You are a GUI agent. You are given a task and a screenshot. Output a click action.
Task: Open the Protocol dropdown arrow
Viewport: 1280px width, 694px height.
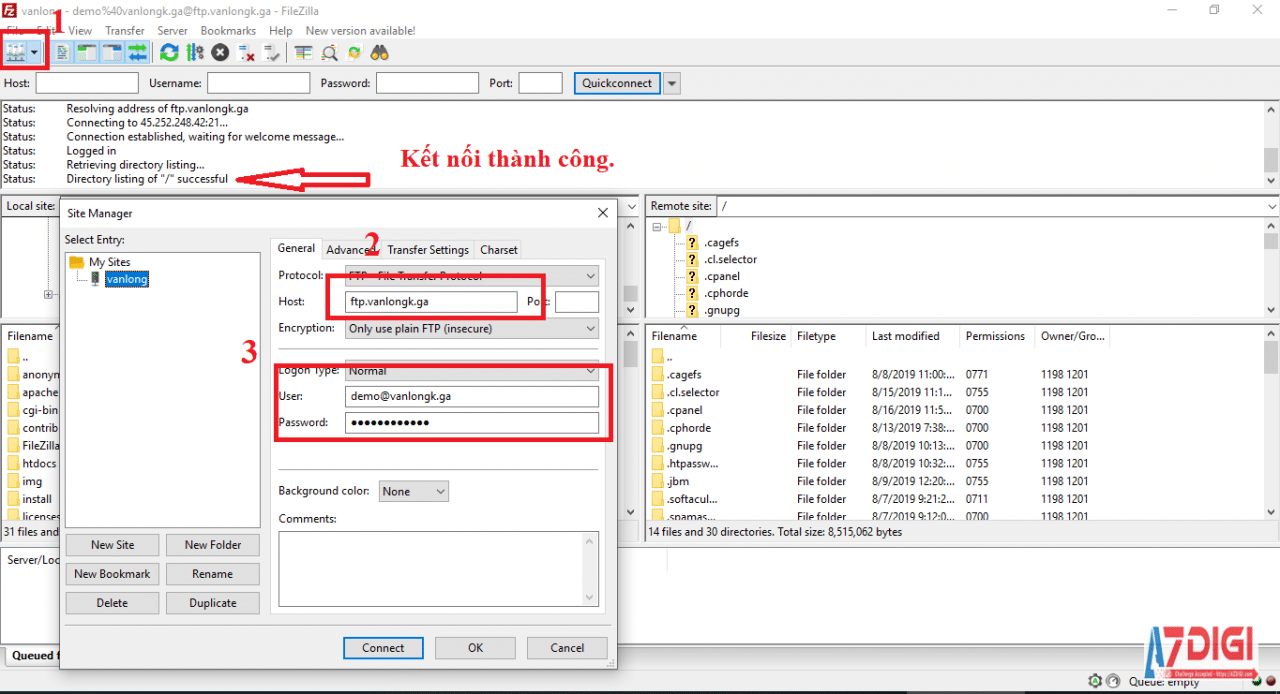[589, 275]
